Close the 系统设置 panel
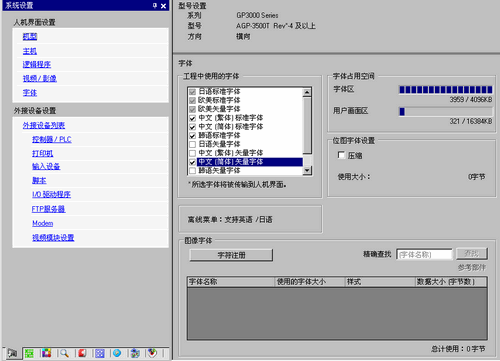 tap(163, 6)
